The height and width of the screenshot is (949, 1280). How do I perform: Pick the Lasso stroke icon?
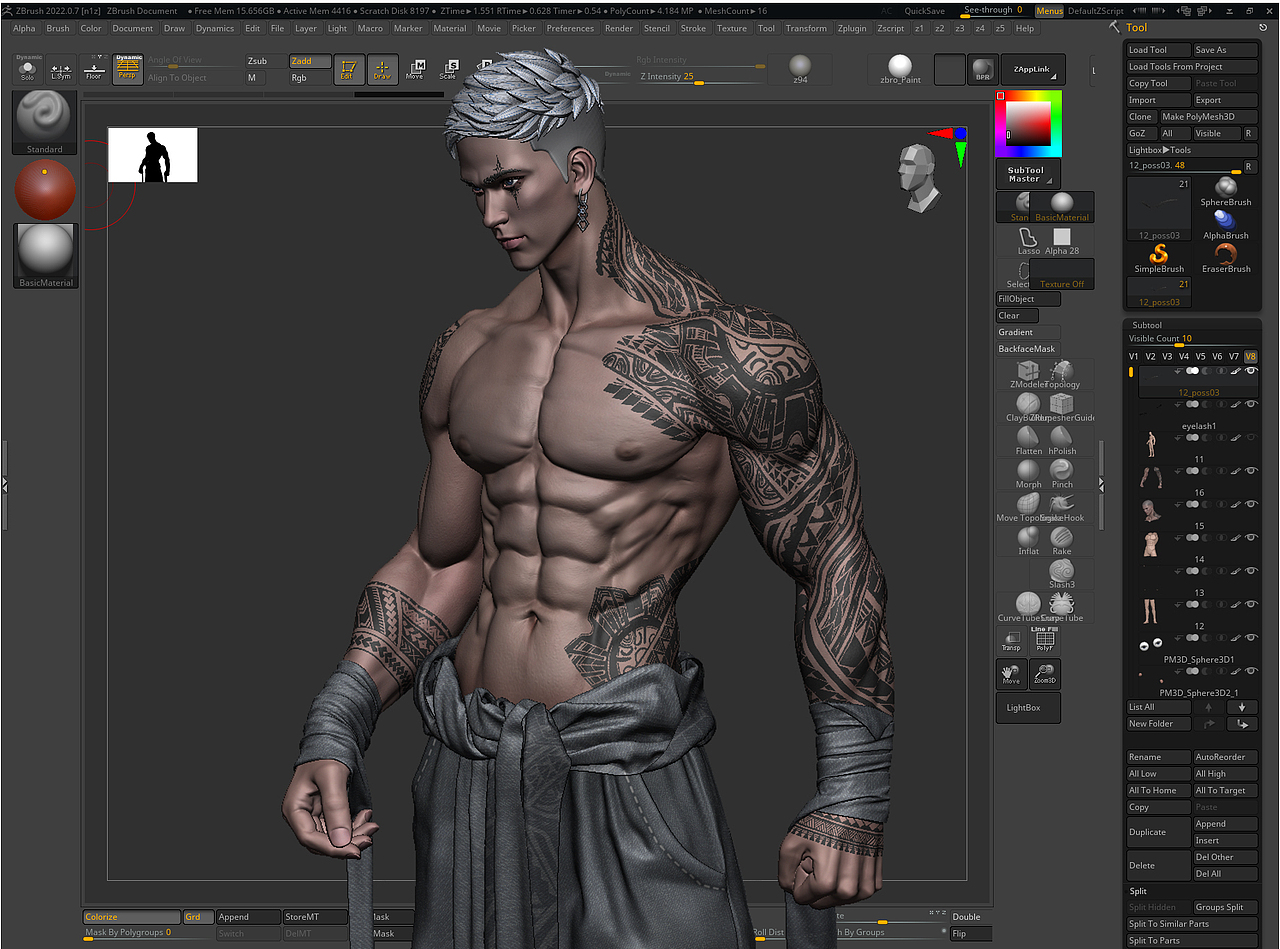[1028, 240]
